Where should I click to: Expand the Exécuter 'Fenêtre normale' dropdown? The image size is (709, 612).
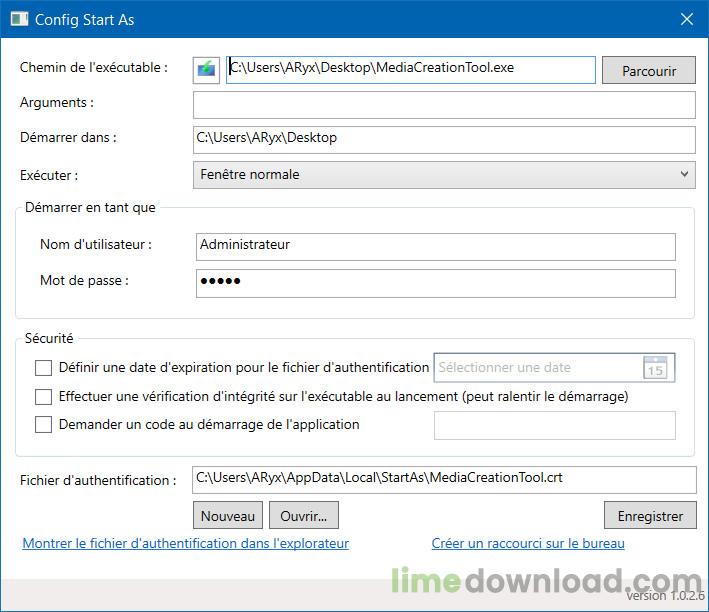[x=444, y=174]
